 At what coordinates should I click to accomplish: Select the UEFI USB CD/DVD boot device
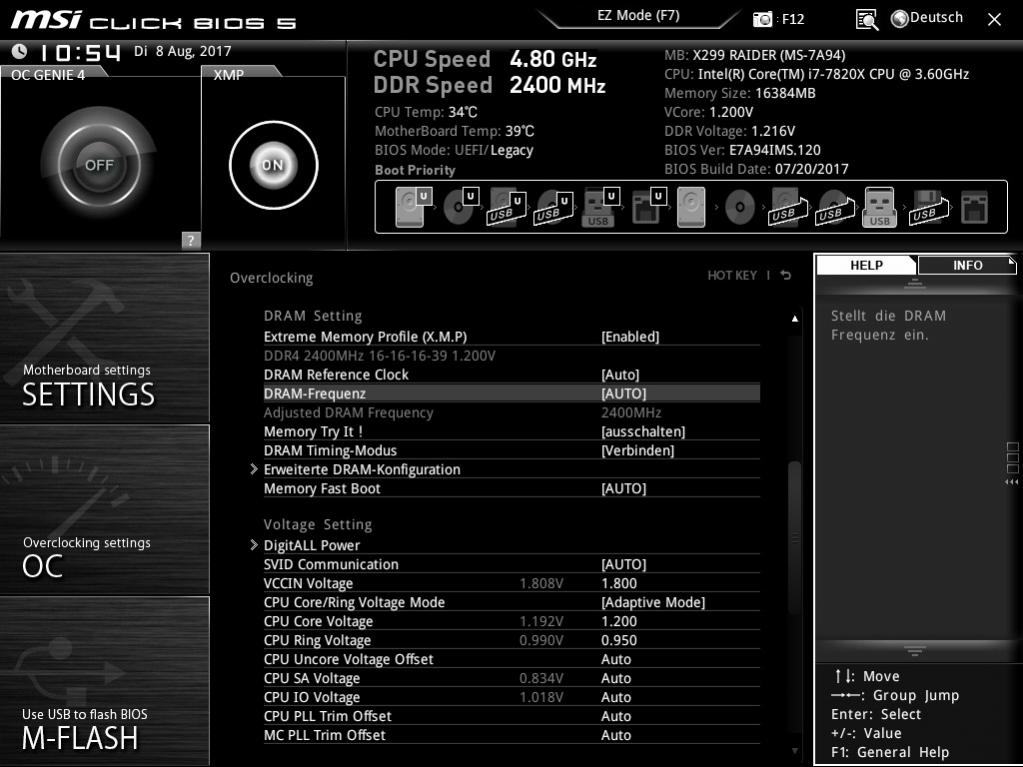pyautogui.click(x=554, y=208)
